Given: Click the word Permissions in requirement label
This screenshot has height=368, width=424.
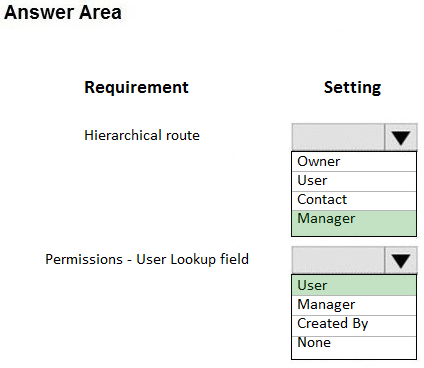Looking at the screenshot, I should [x=84, y=259].
